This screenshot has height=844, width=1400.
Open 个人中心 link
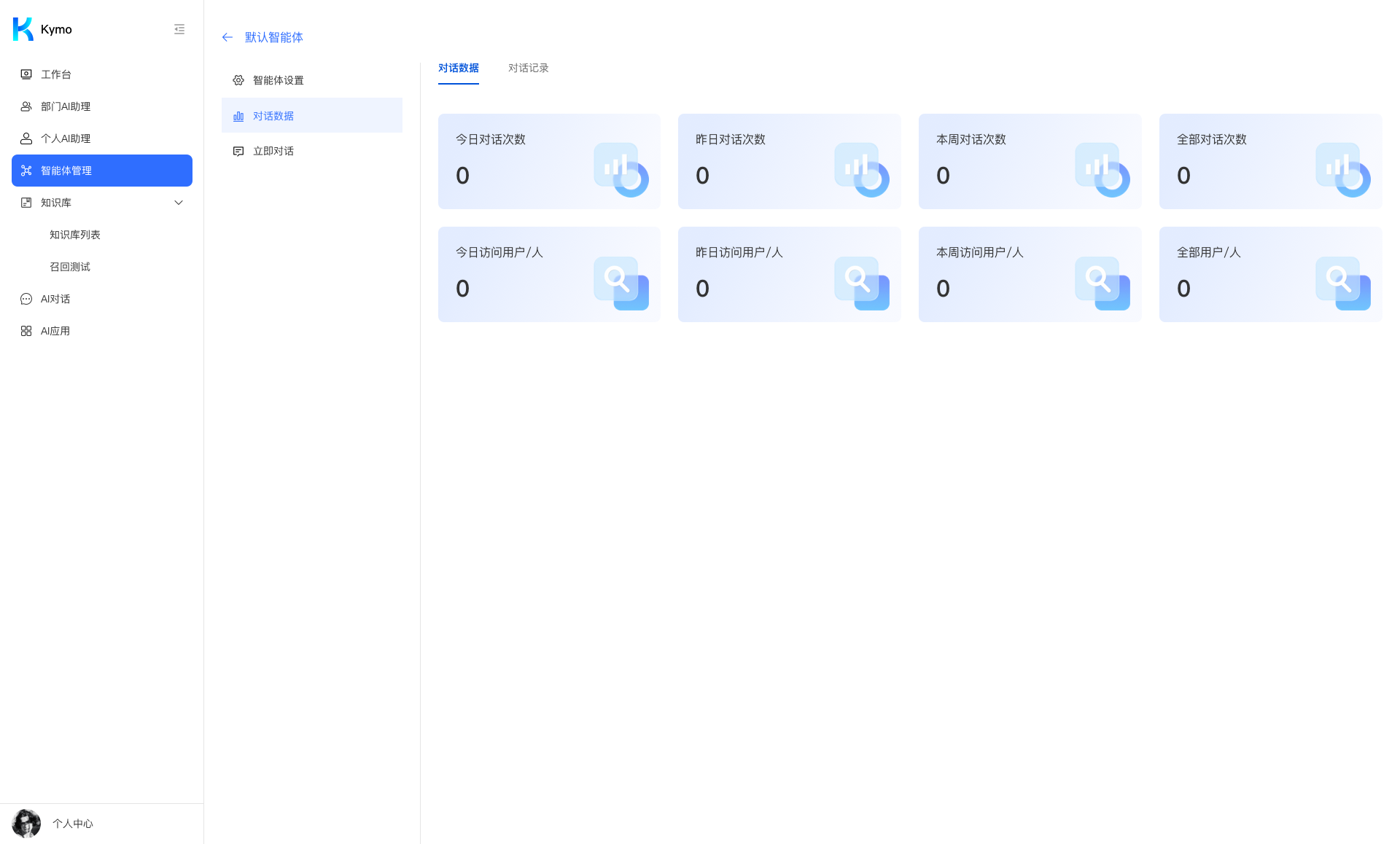click(x=73, y=824)
